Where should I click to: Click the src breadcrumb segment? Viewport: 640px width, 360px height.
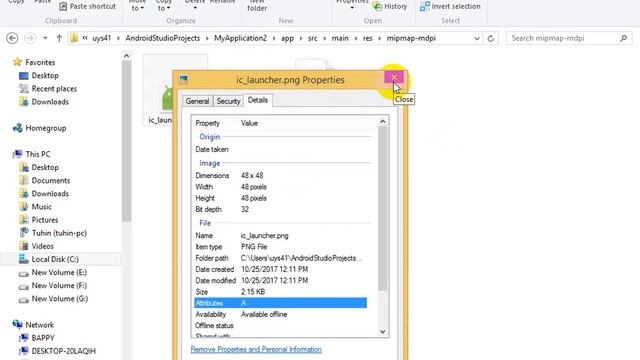click(x=313, y=38)
